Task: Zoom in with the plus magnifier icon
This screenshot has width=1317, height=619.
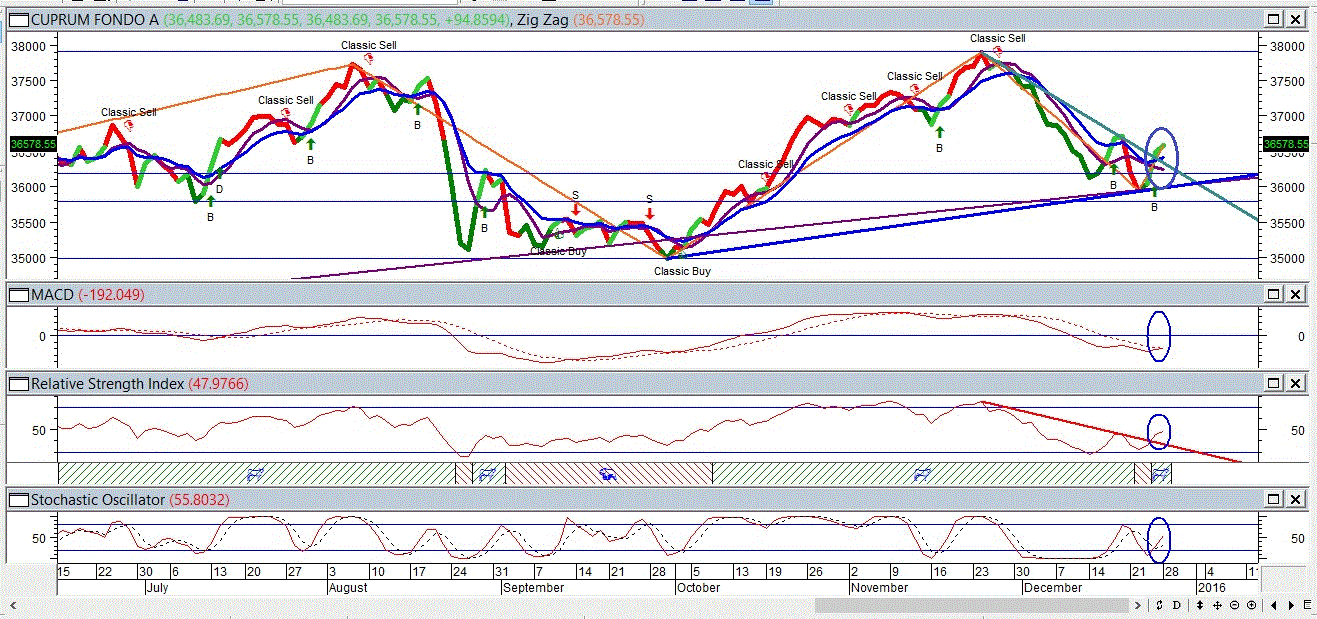Action: (1251, 605)
